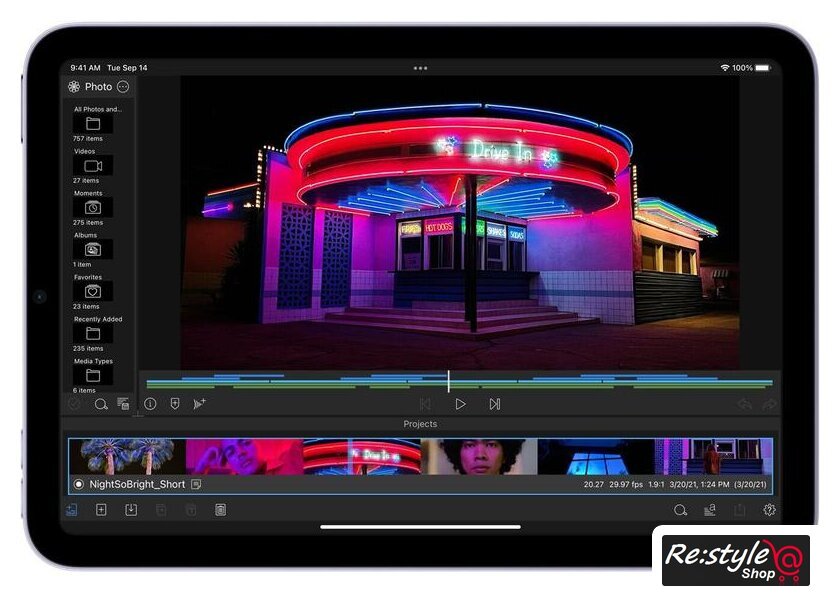Show clip info with the info icon
This screenshot has height=596, width=840.
(150, 404)
